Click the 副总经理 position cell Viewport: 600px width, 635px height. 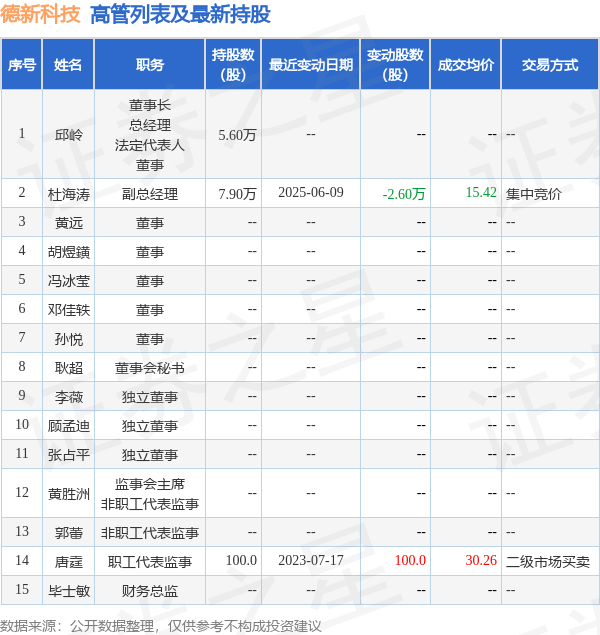[x=150, y=194]
